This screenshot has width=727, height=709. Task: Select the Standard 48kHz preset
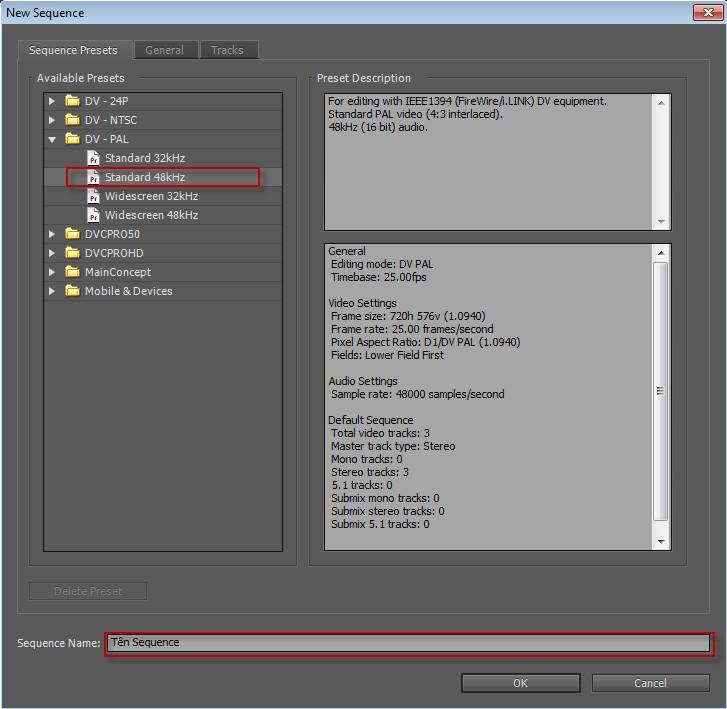(x=145, y=177)
